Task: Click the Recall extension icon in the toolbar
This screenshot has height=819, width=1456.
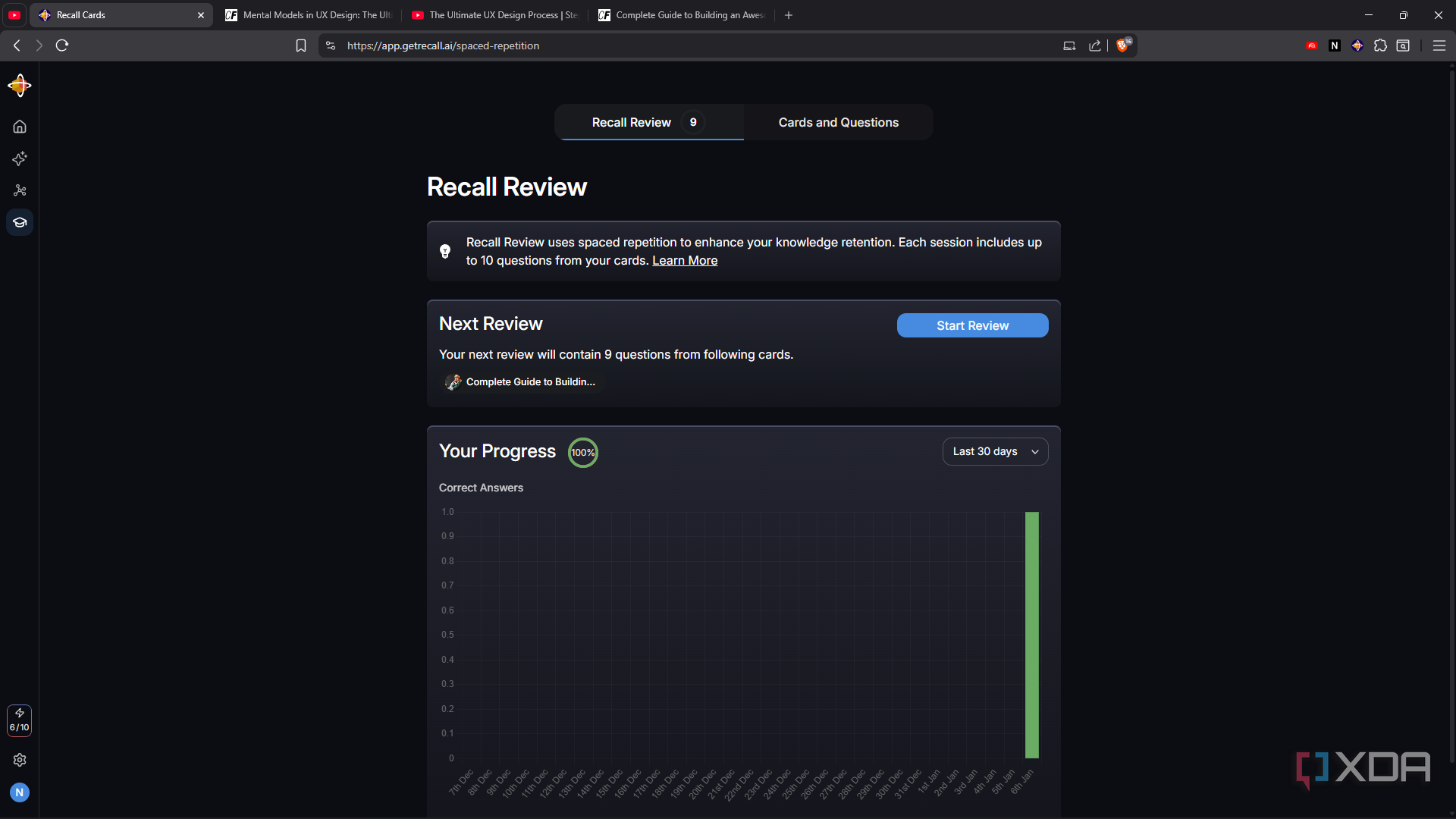Action: pyautogui.click(x=1357, y=45)
